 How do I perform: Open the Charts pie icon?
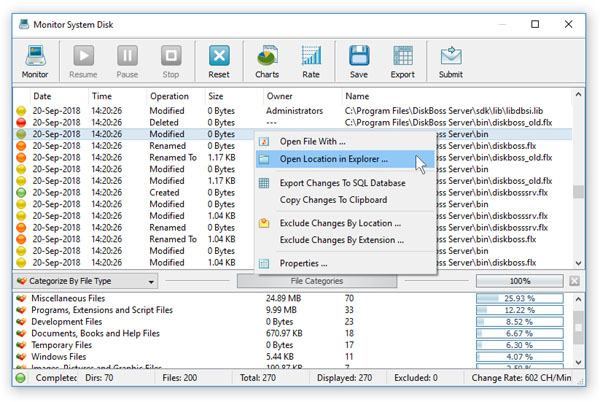click(x=267, y=61)
